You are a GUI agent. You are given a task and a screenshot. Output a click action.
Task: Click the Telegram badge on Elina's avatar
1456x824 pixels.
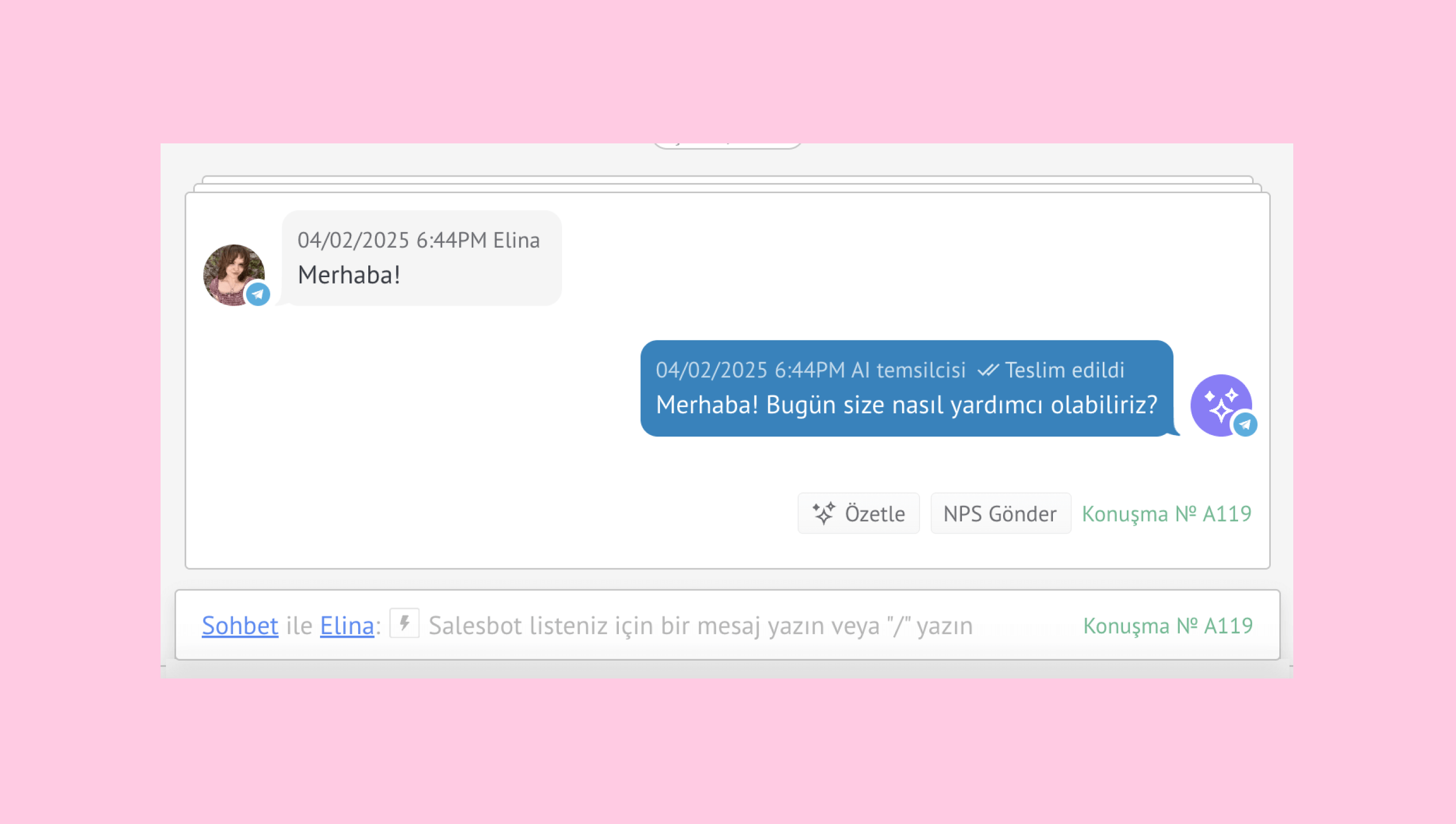pyautogui.click(x=258, y=294)
